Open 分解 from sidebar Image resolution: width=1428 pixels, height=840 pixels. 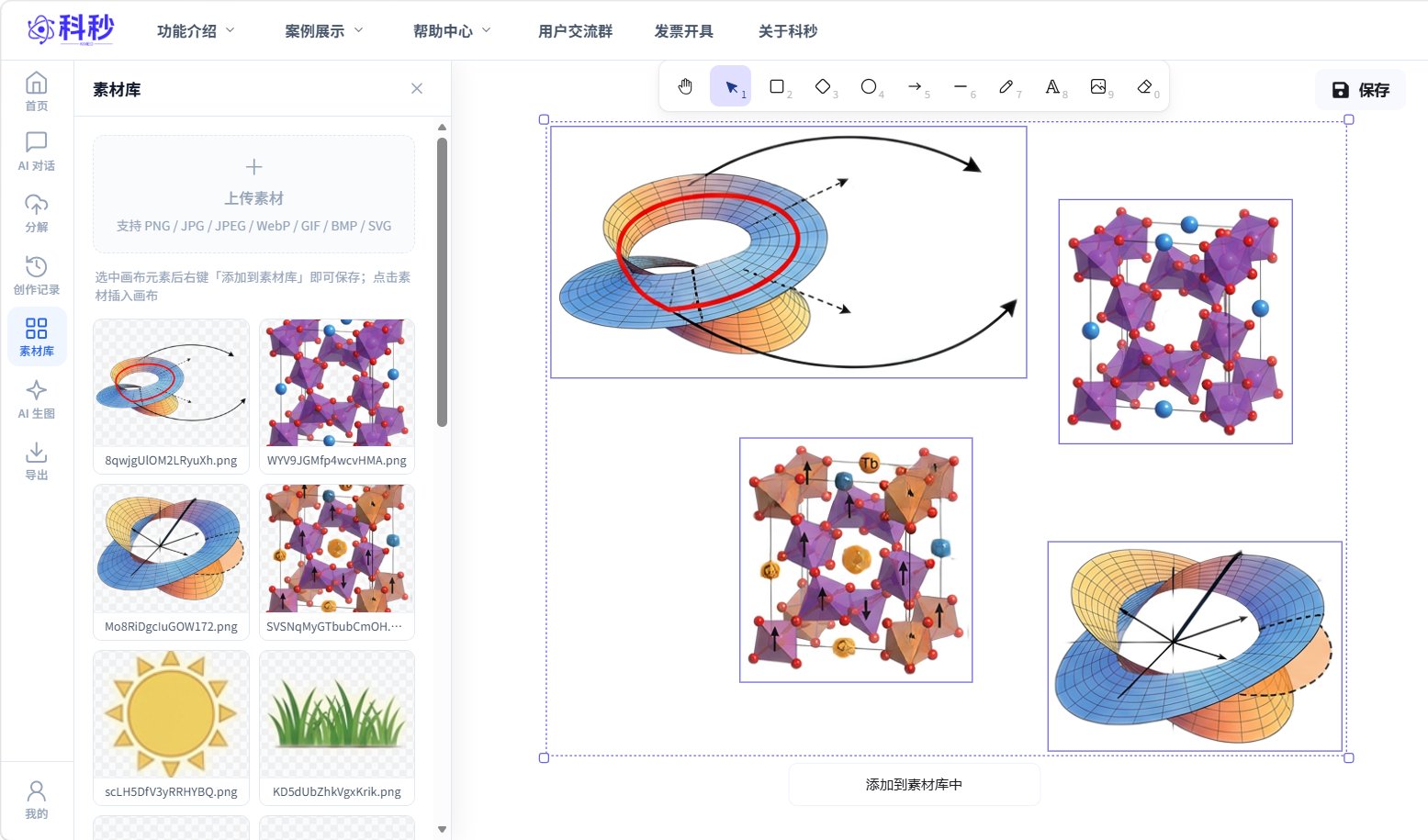37,213
